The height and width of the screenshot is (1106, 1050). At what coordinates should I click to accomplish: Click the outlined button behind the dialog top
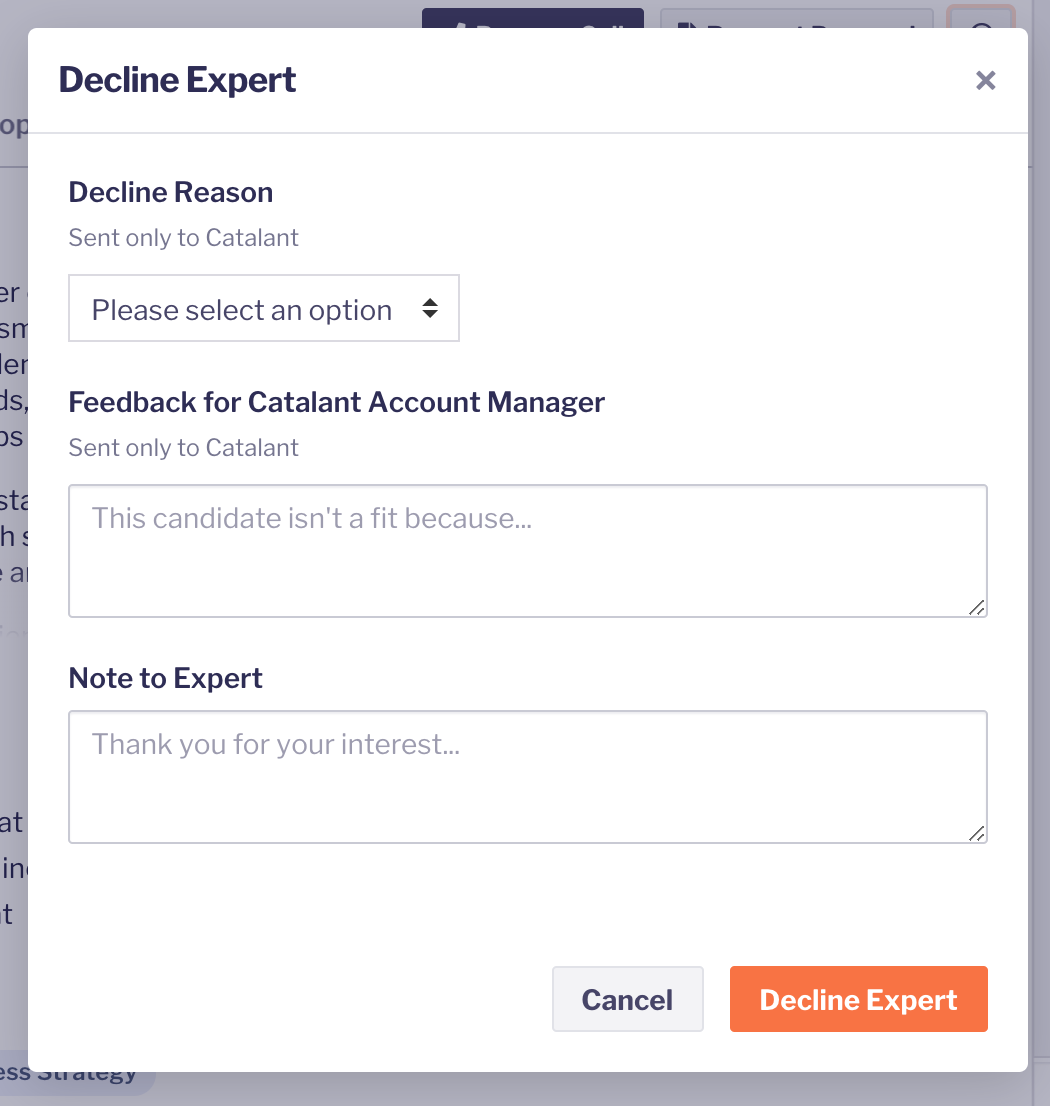pyautogui.click(x=797, y=18)
